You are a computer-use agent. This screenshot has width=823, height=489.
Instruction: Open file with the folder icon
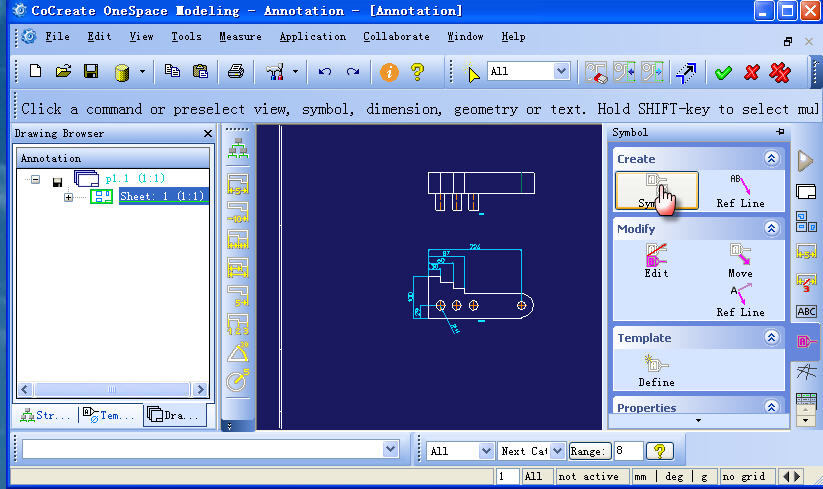(63, 71)
